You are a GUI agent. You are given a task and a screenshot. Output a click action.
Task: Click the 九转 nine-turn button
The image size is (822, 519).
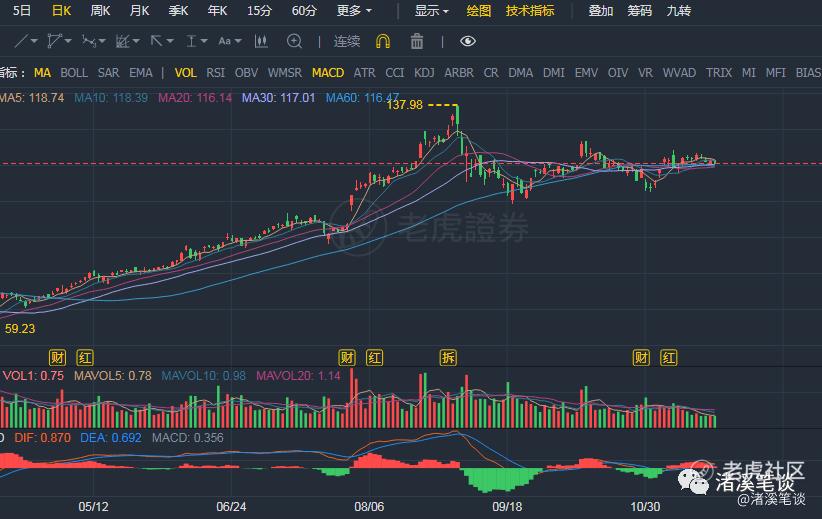679,10
